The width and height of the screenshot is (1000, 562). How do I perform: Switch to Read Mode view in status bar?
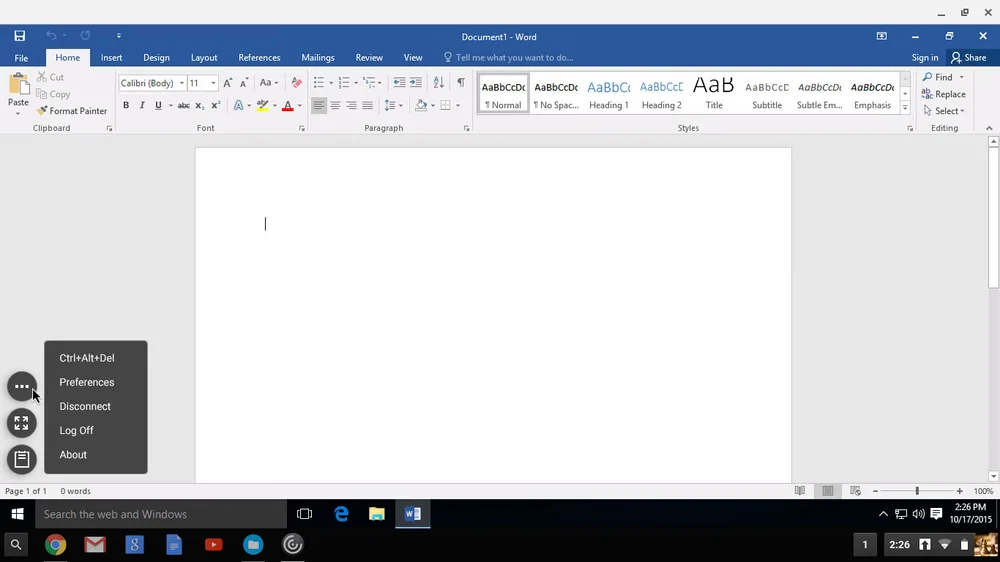point(800,491)
